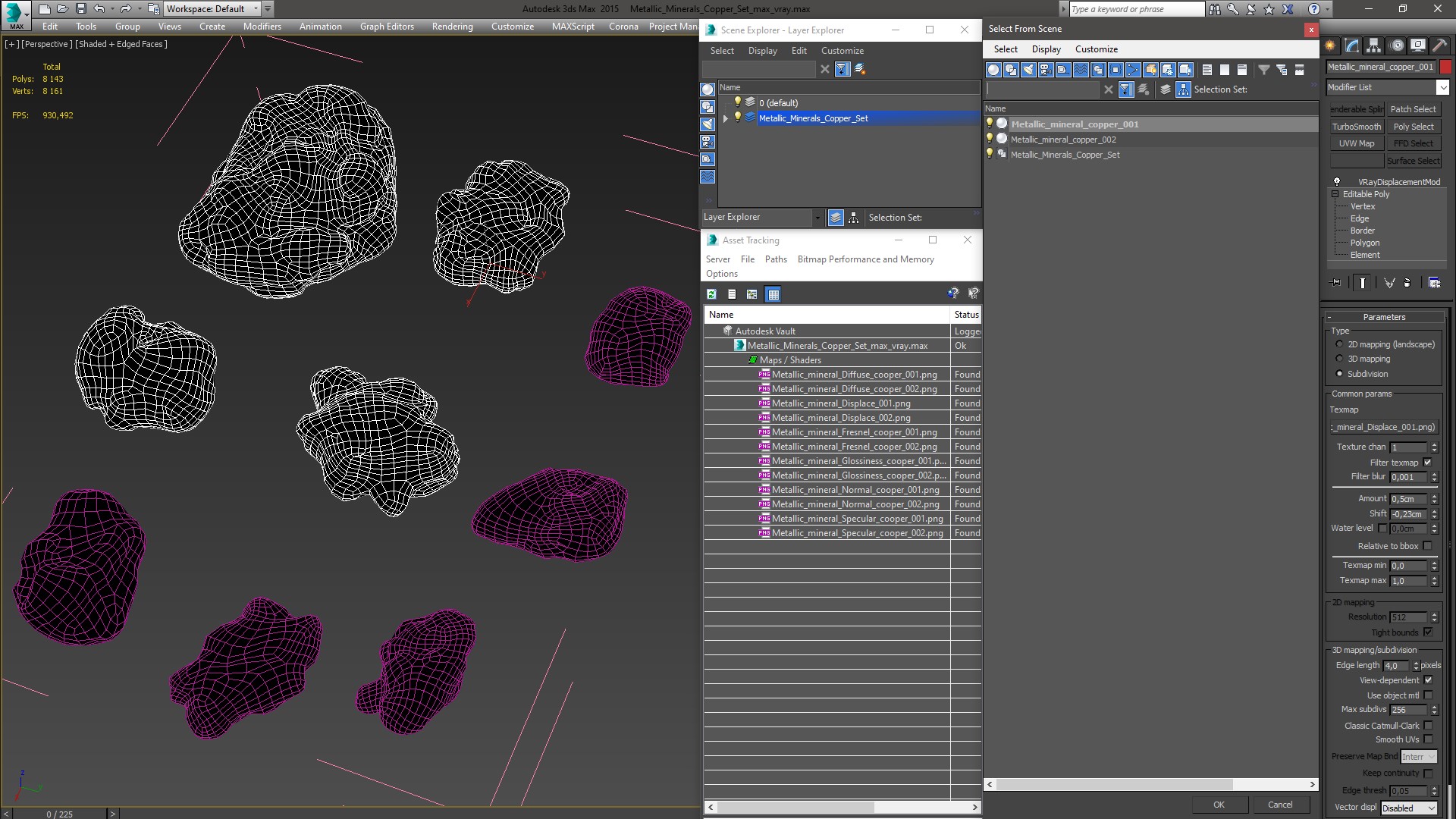This screenshot has width=1456, height=819.
Task: Click Sort by Layer icon in Scene Explorer
Action: (x=836, y=218)
